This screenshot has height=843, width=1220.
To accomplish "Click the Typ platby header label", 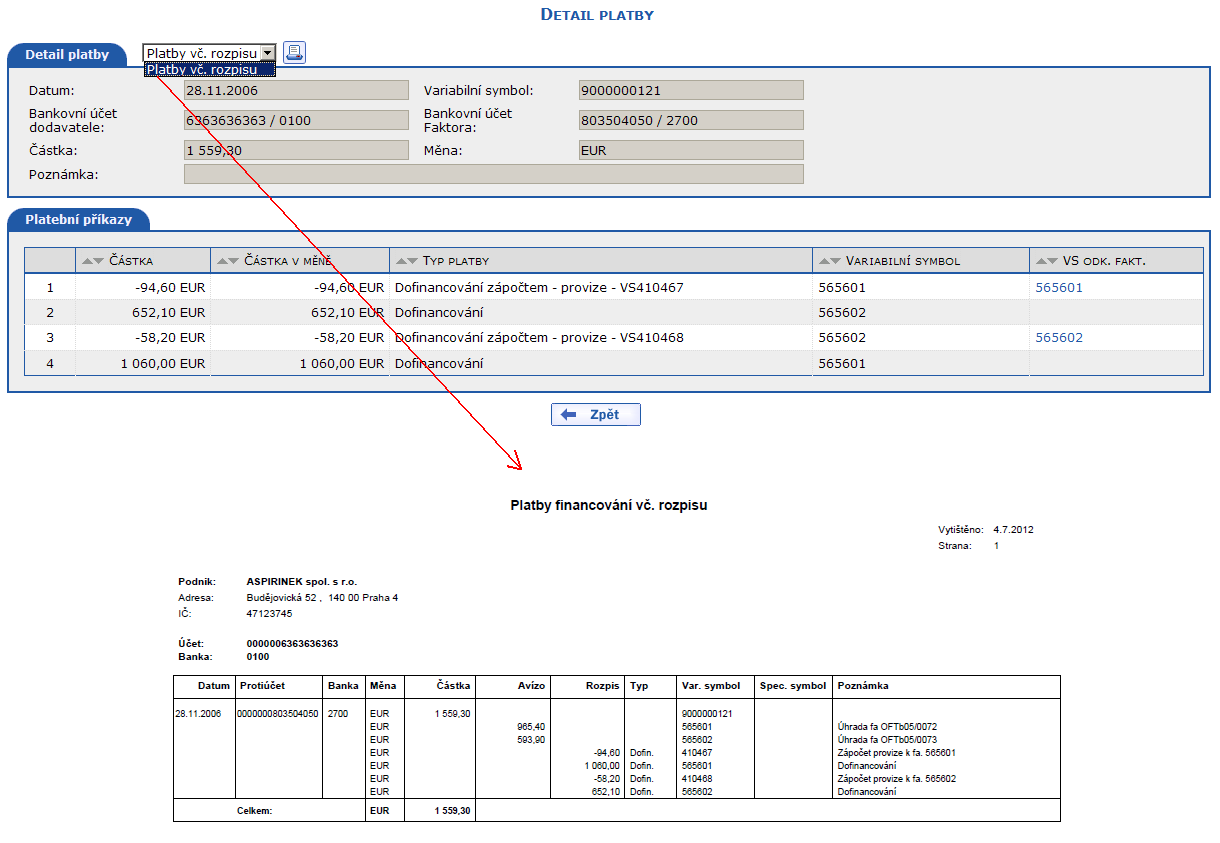I will click(456, 261).
